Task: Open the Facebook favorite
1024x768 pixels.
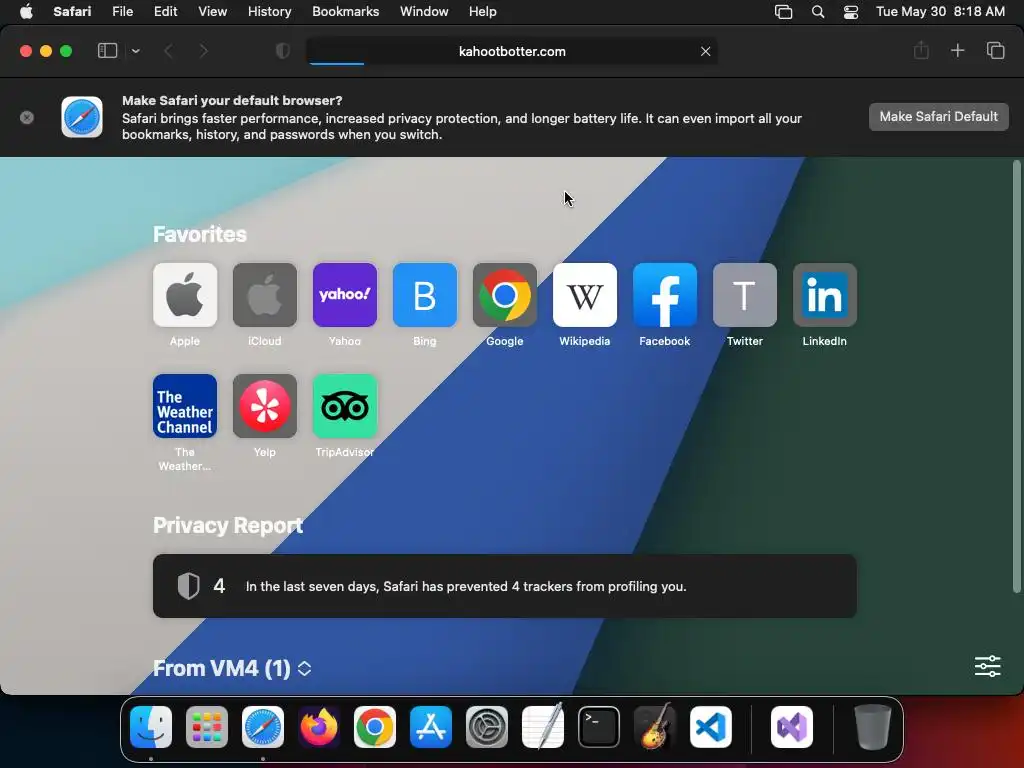Action: point(665,295)
